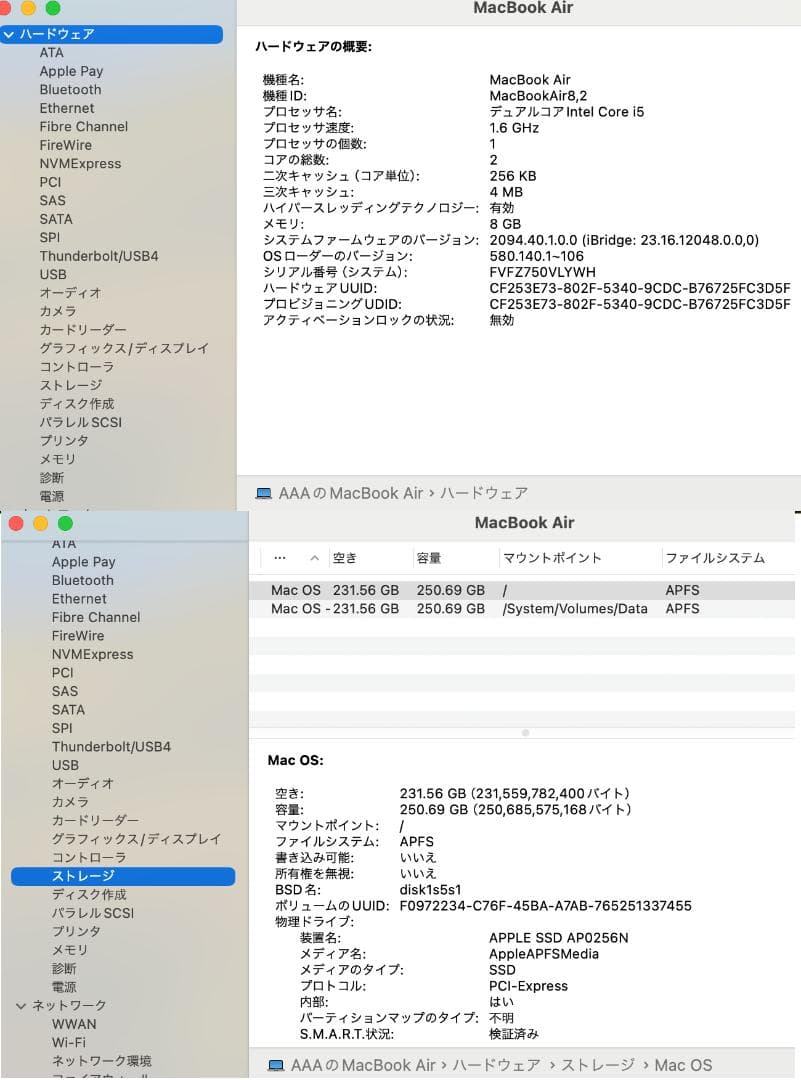The height and width of the screenshot is (1080, 801).
Task: Collapse the ハードウェア sidebar section
Action: pyautogui.click(x=10, y=34)
